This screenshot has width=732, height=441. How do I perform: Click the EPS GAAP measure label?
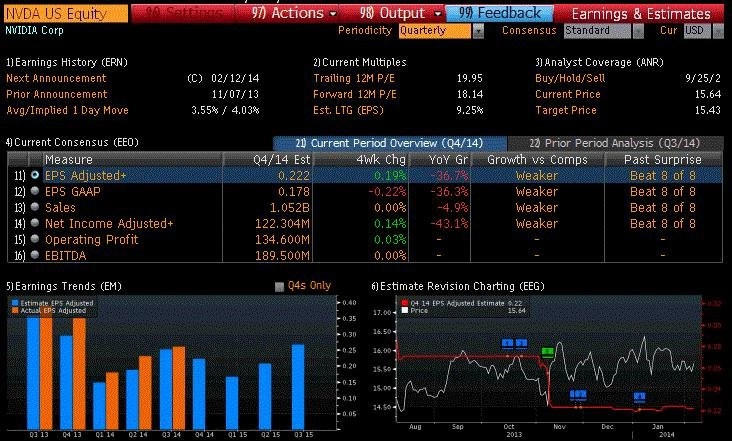[72, 191]
